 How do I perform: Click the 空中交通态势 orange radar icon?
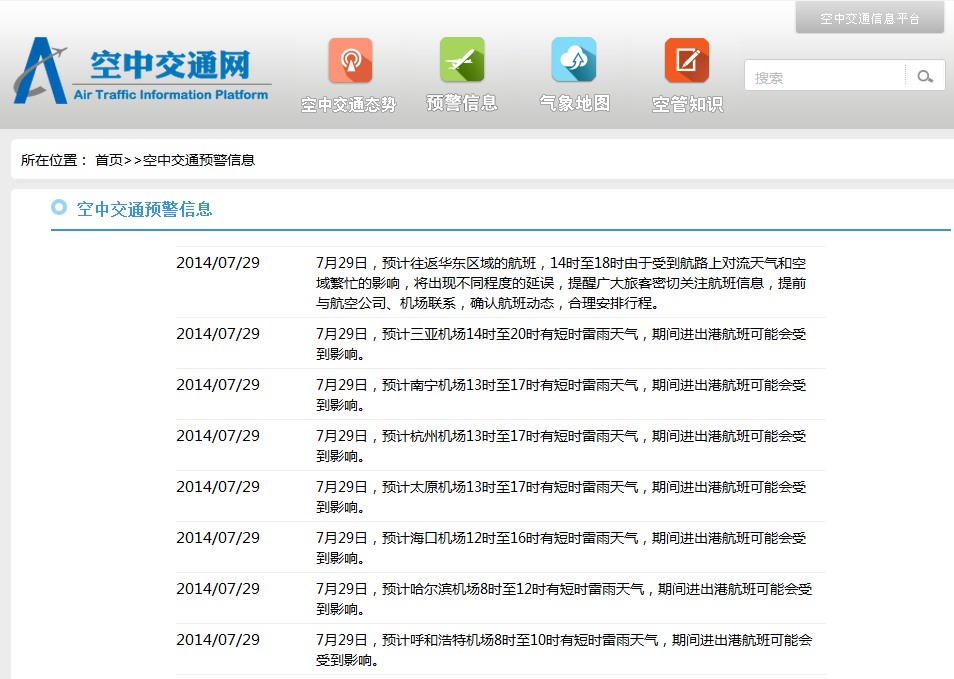pos(350,60)
